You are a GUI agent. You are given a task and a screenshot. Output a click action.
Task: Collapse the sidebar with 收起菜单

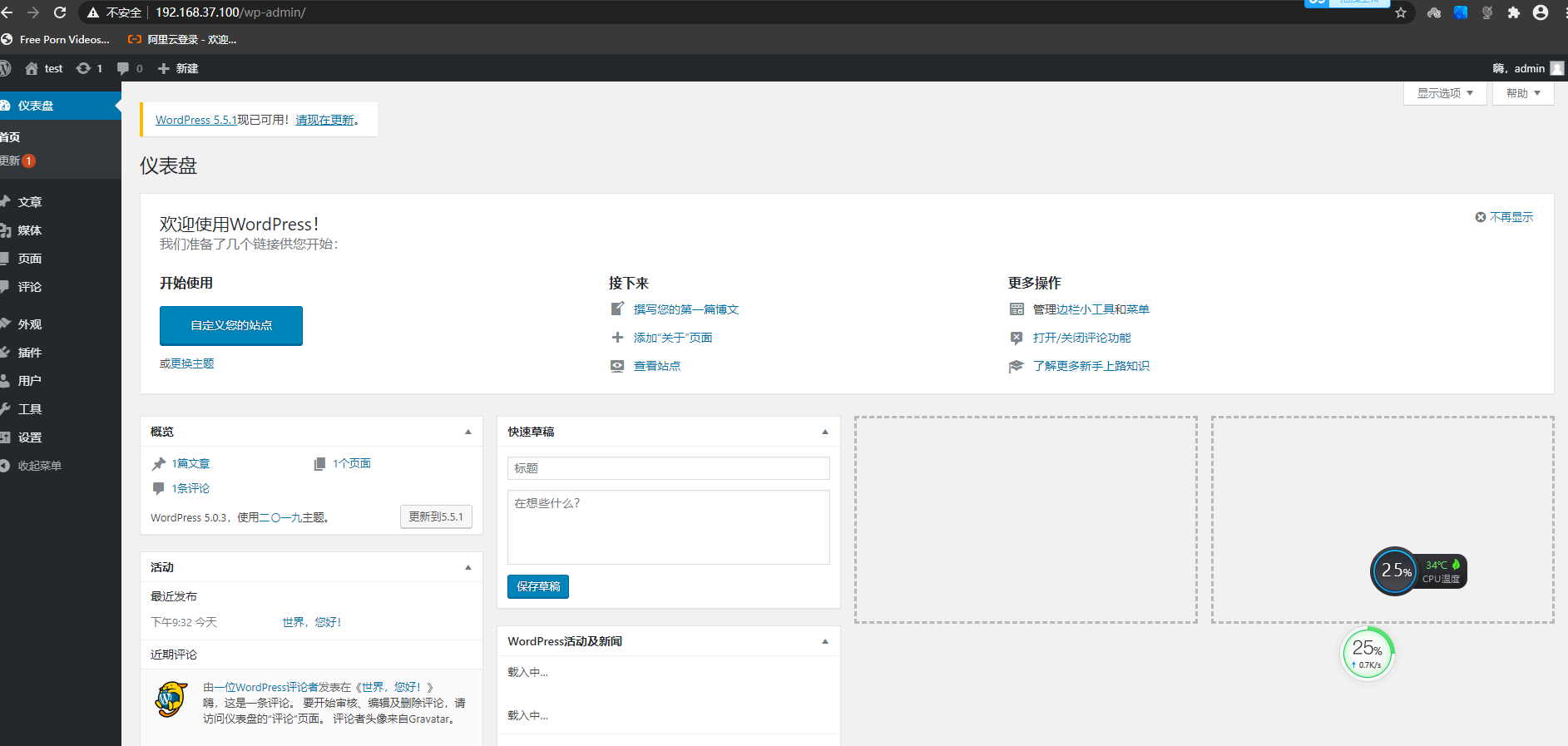click(x=61, y=466)
